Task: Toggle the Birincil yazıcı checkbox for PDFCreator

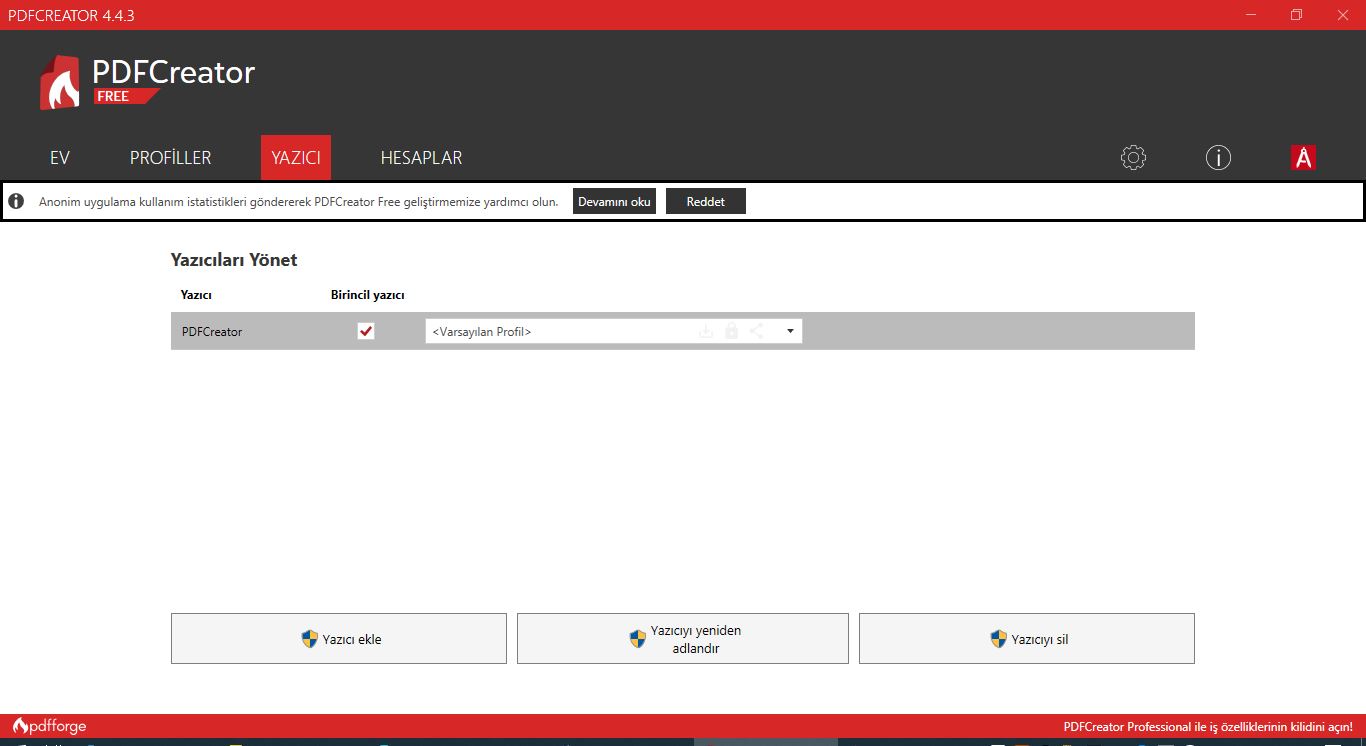Action: (366, 331)
